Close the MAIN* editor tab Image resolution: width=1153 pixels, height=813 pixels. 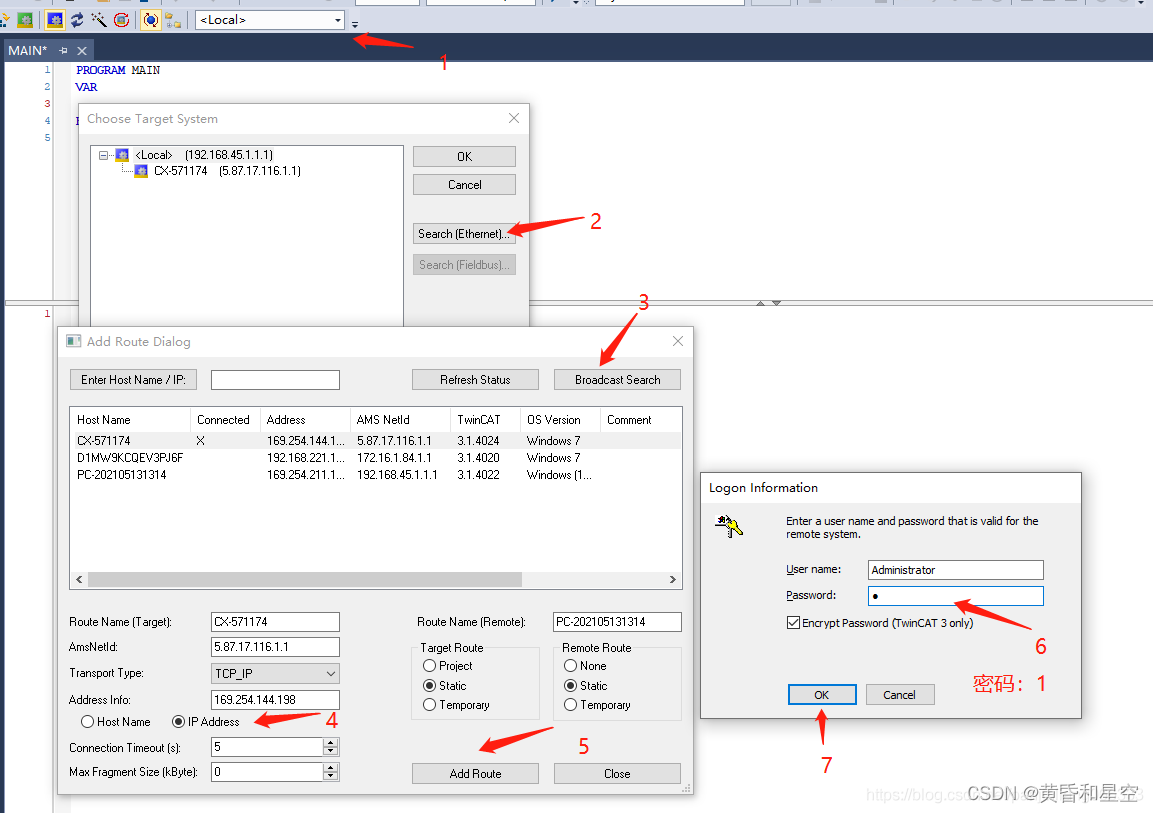82,51
